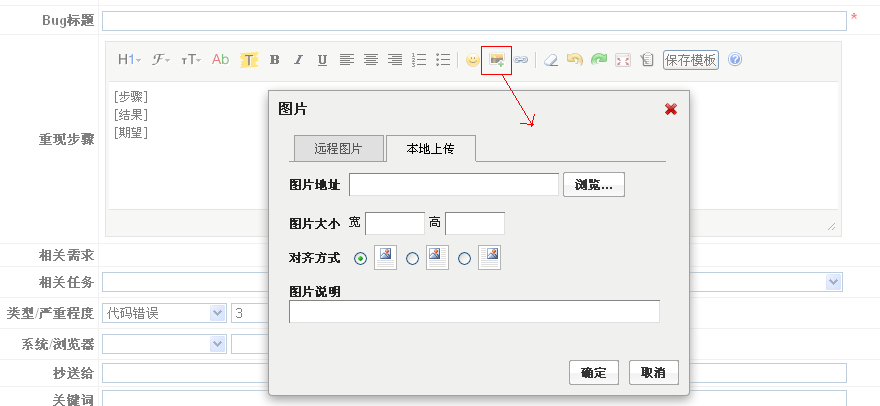Click the editor resize grip corner

(x=832, y=226)
